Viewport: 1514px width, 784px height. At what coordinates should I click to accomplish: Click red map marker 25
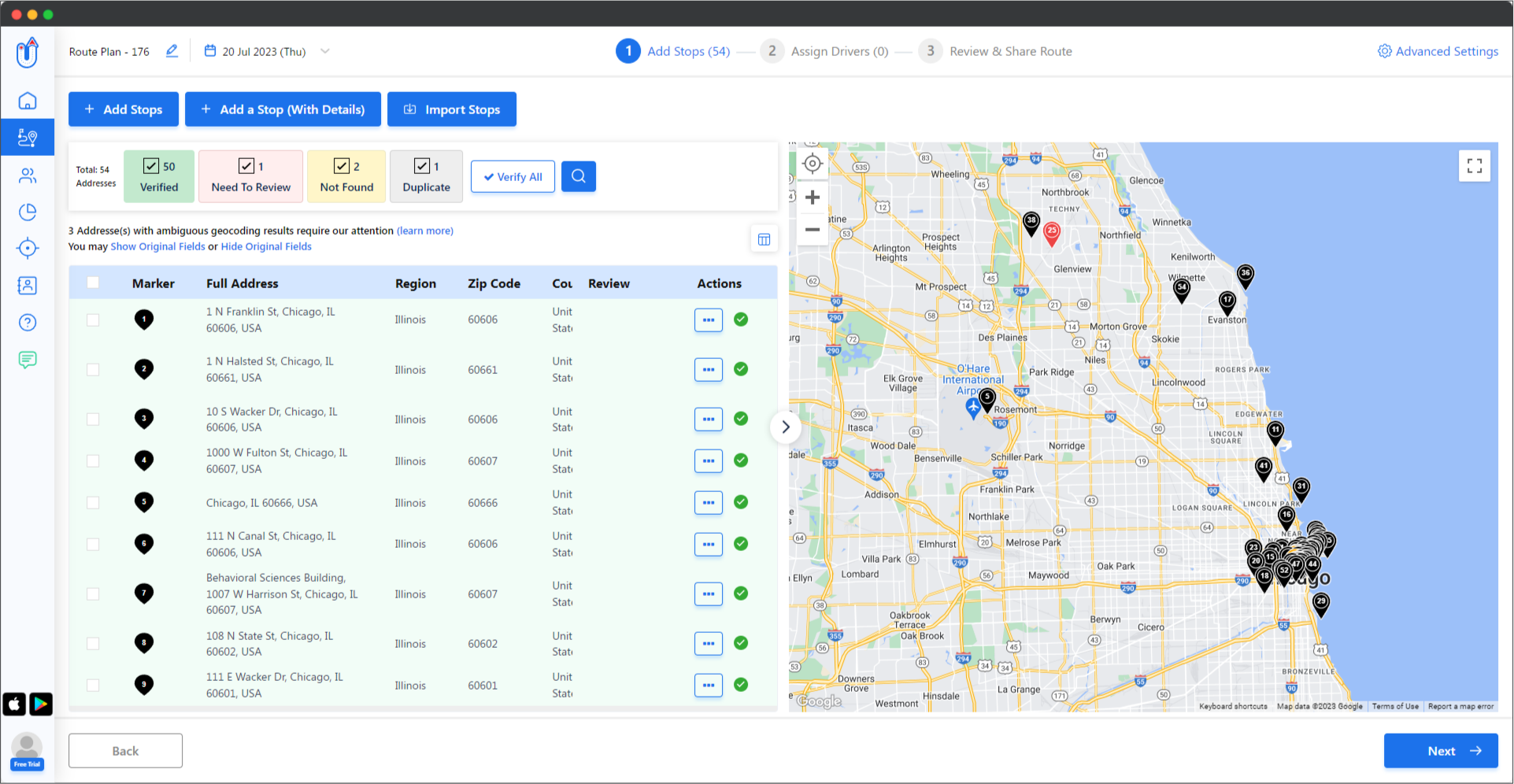point(1052,233)
